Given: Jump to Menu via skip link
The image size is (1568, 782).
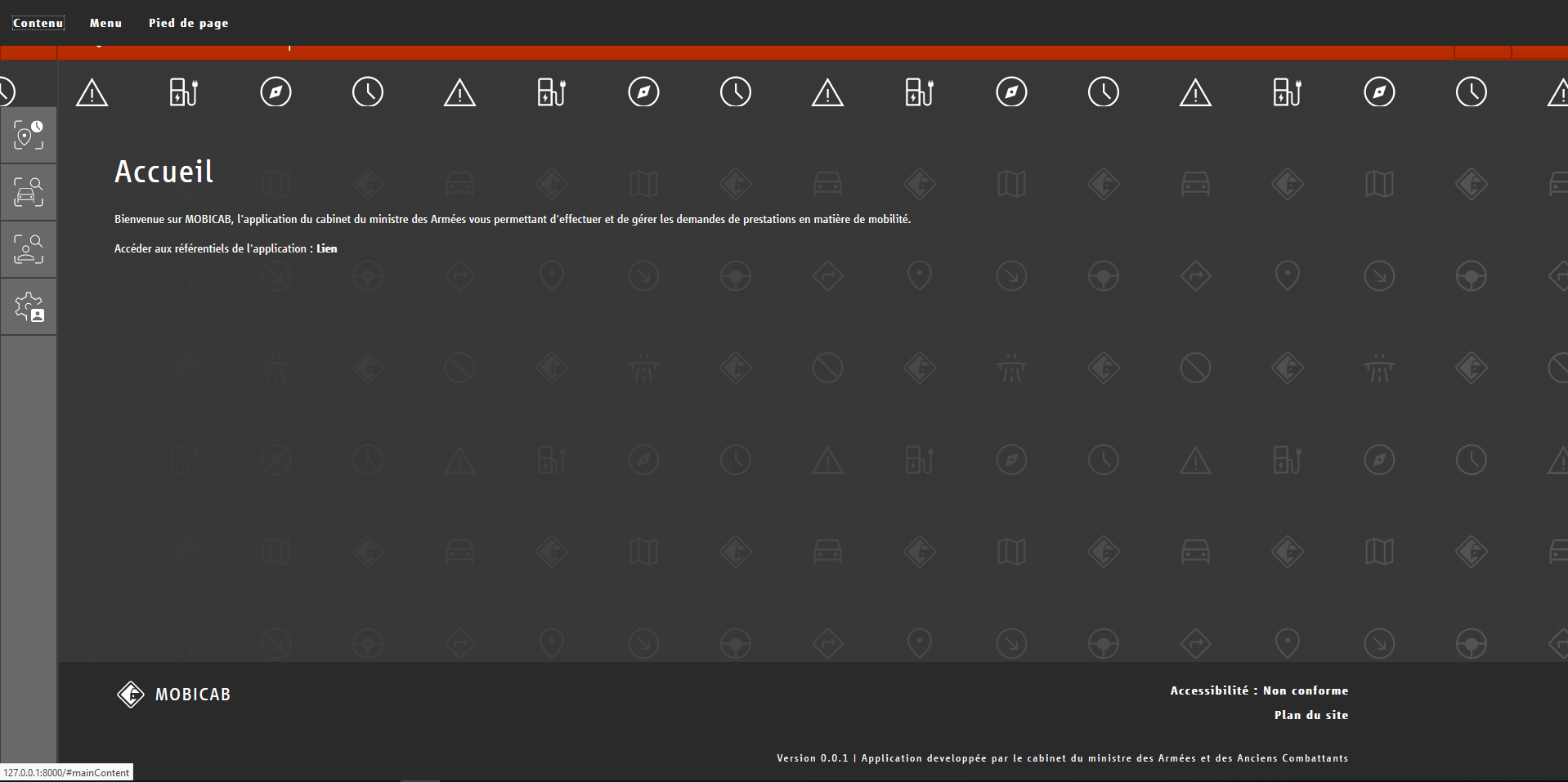Looking at the screenshot, I should [x=105, y=23].
